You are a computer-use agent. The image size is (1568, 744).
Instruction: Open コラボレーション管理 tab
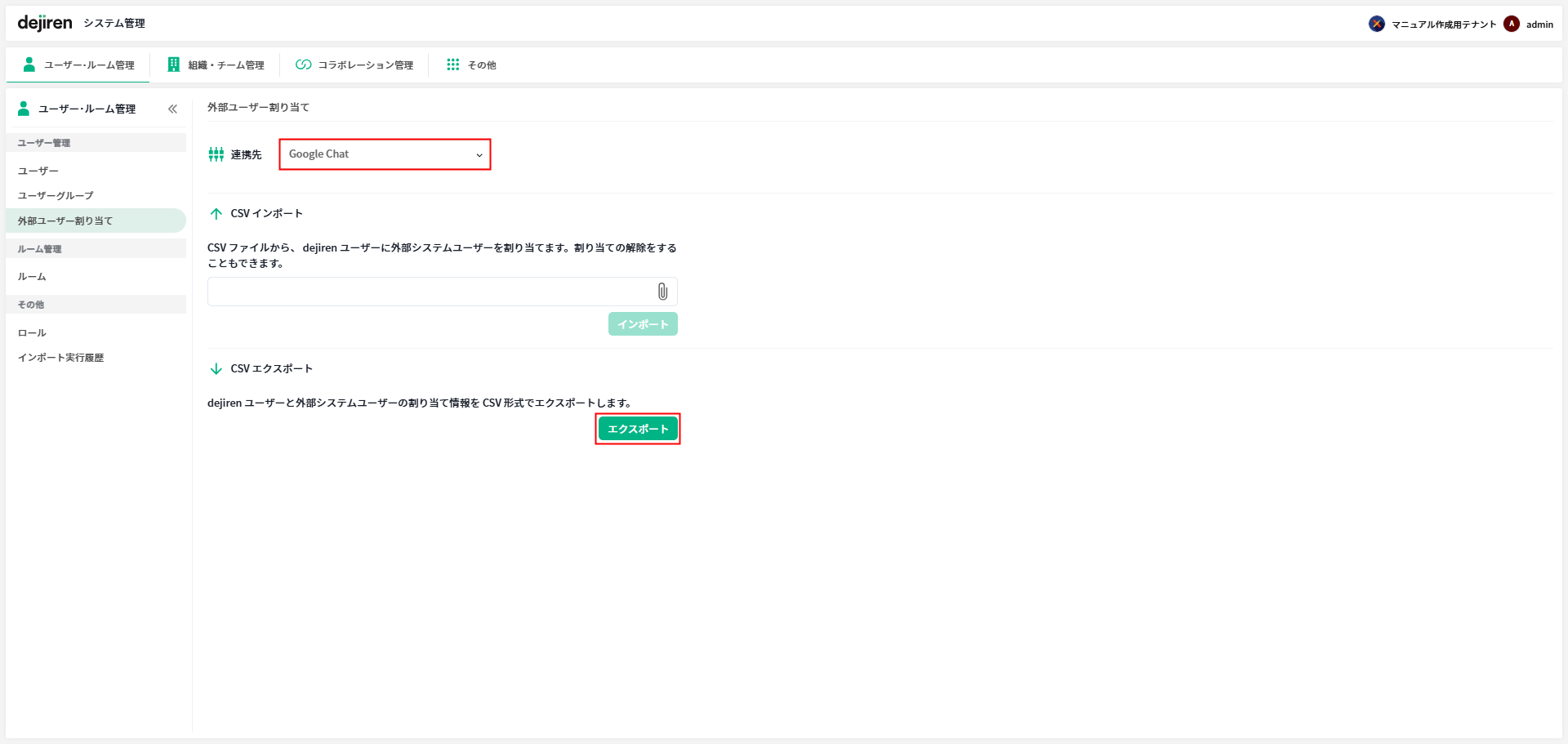pyautogui.click(x=354, y=65)
